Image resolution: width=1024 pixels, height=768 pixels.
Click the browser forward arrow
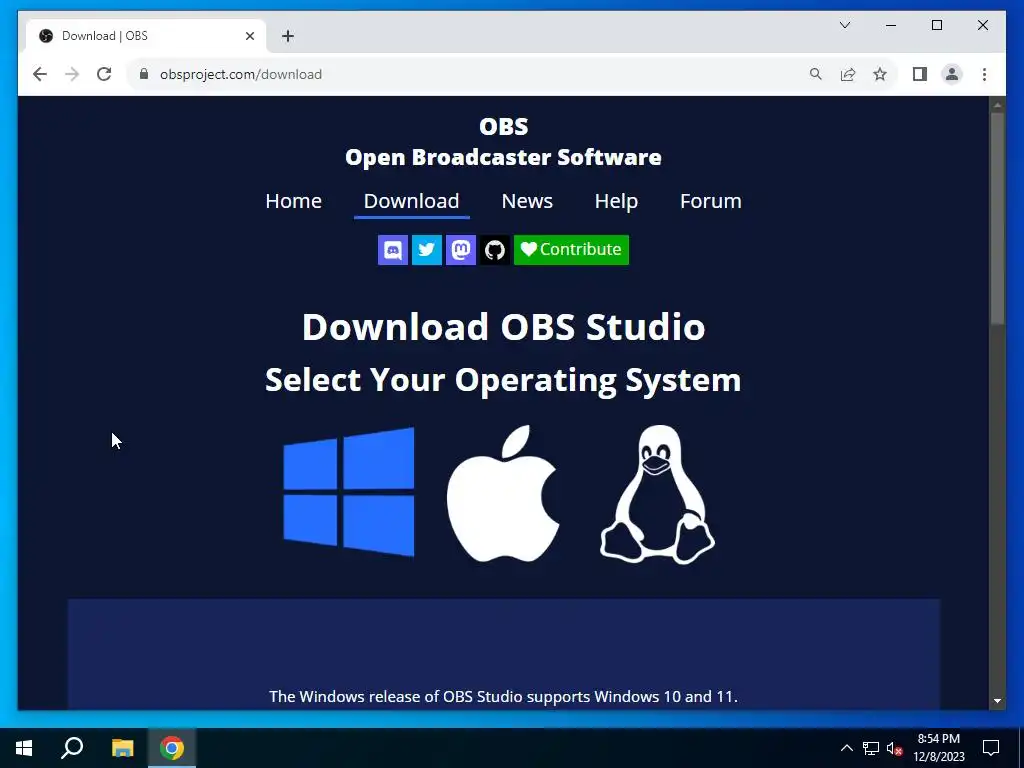click(72, 74)
